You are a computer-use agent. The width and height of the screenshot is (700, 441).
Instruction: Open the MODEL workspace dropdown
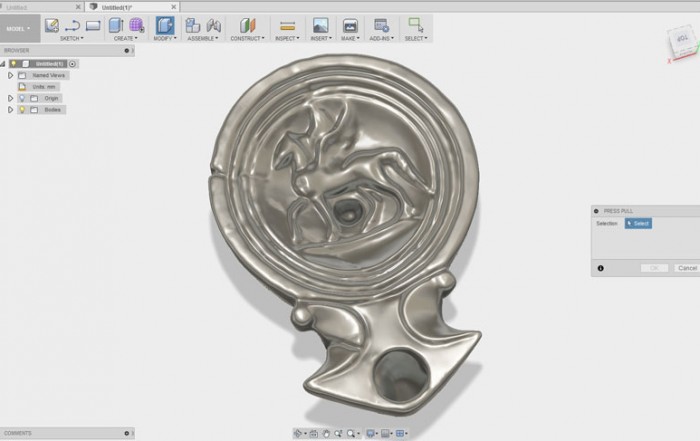click(x=20, y=28)
